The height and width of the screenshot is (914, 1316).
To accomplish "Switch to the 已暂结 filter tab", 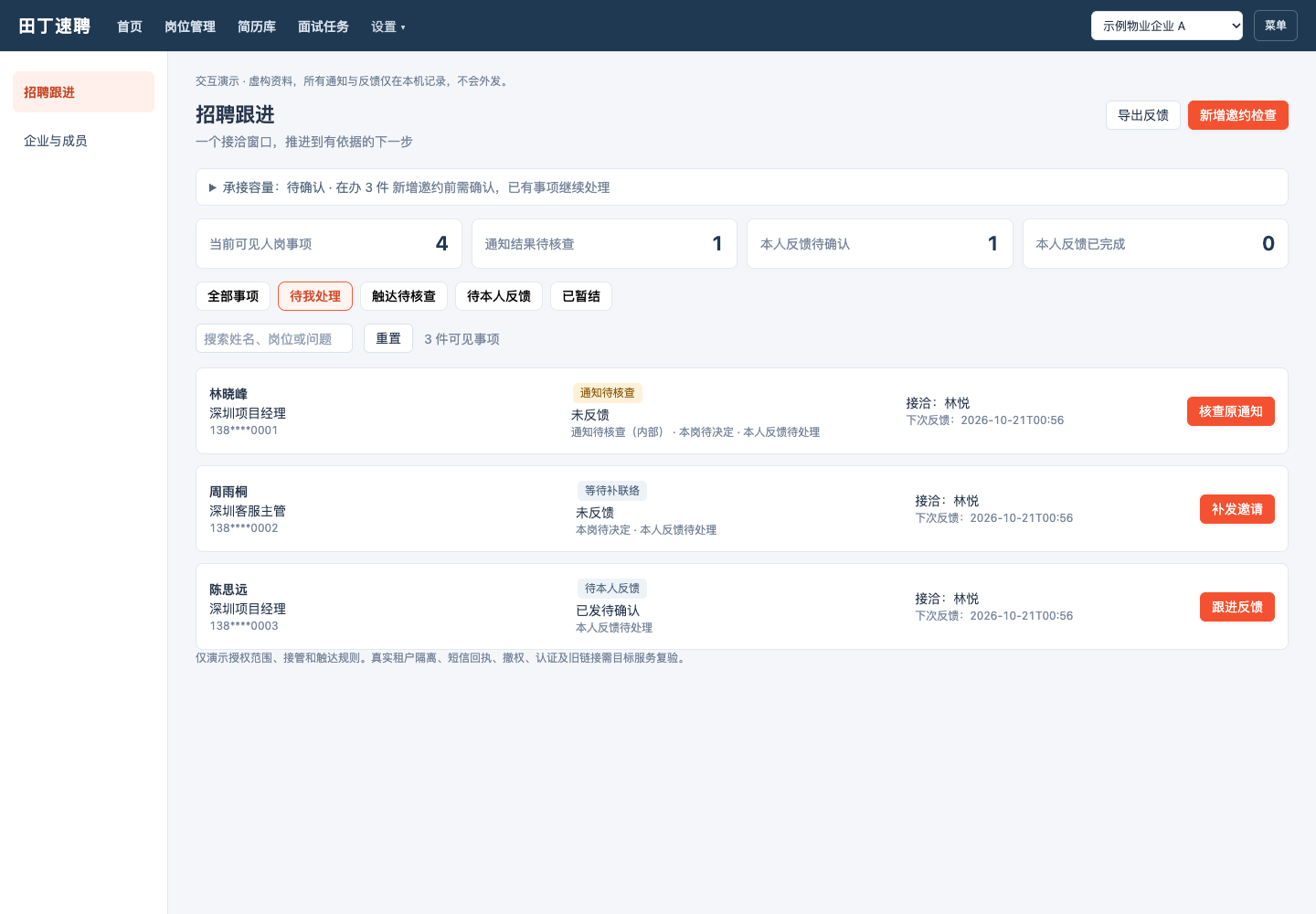I will (581, 296).
